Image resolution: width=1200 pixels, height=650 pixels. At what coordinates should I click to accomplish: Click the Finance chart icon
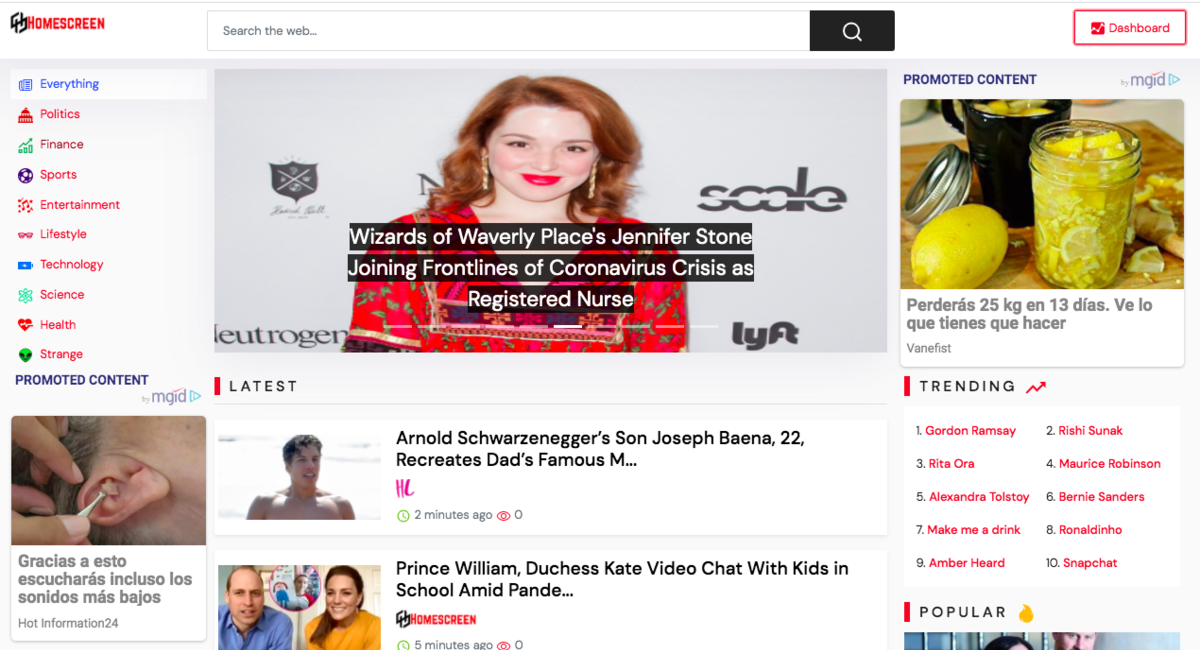(25, 145)
